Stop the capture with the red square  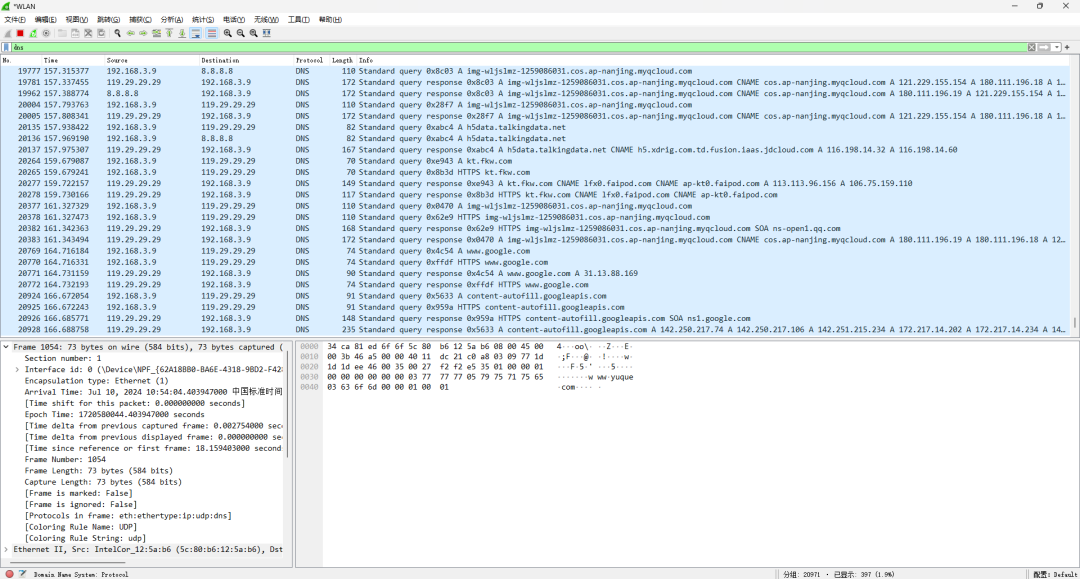tap(20, 33)
